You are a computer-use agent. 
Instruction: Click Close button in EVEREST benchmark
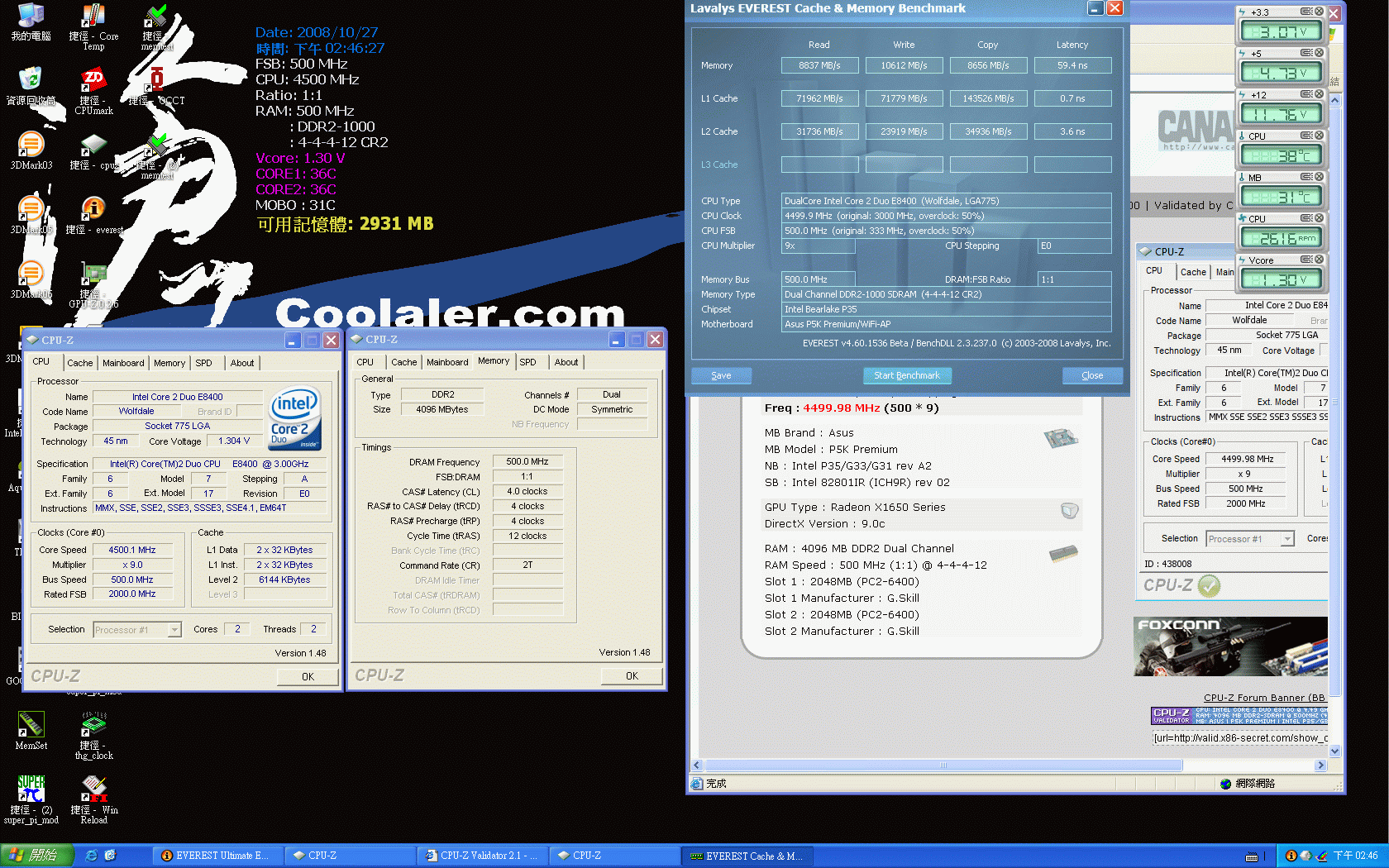coord(1092,375)
